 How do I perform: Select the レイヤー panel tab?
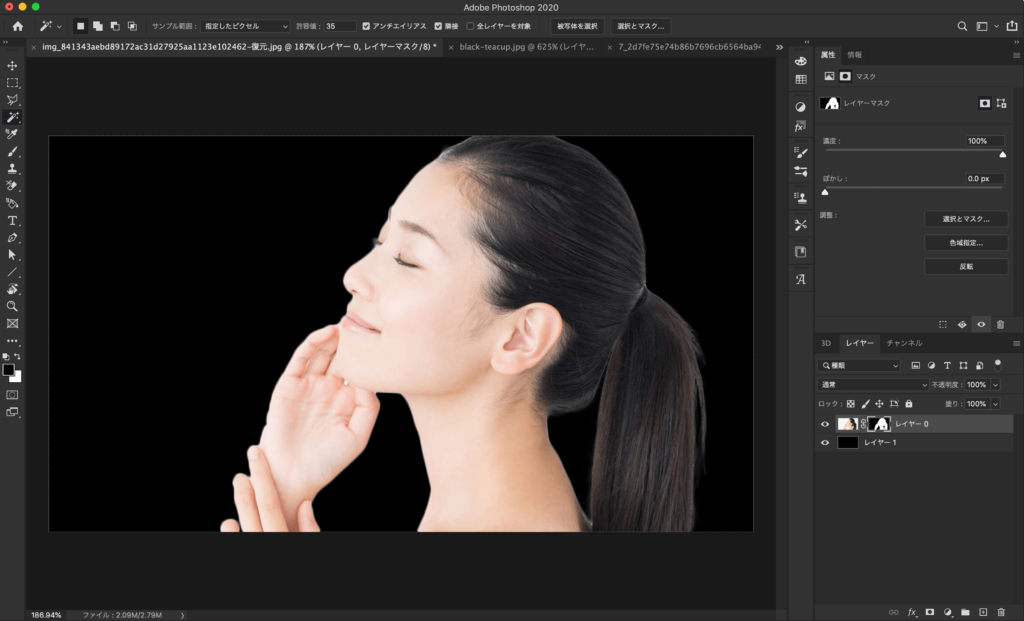point(859,343)
